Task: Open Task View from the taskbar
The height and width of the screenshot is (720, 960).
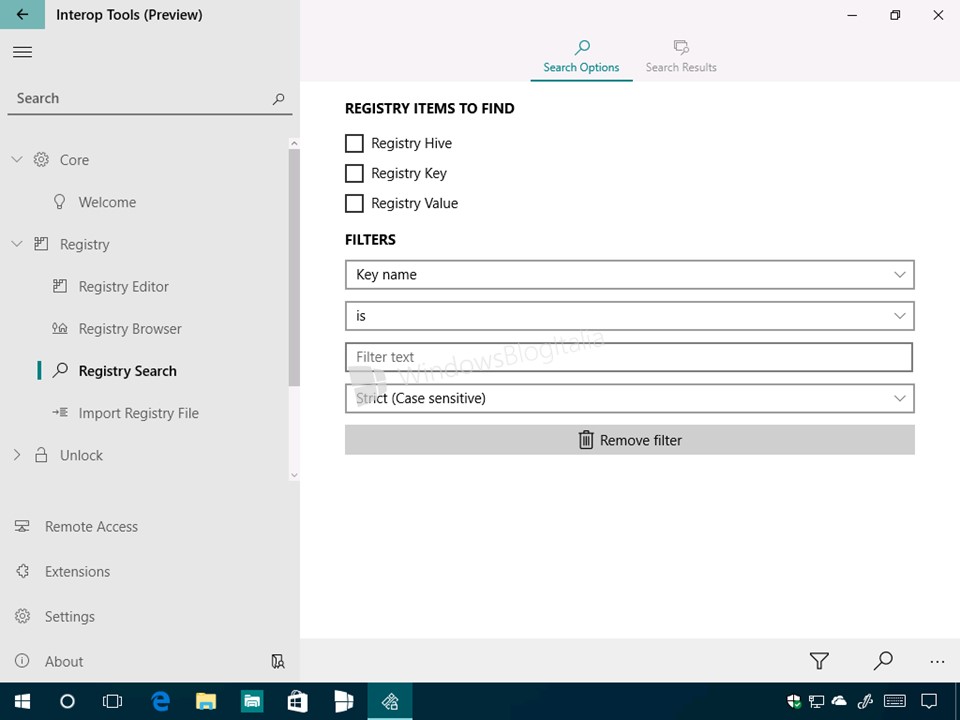Action: (113, 702)
